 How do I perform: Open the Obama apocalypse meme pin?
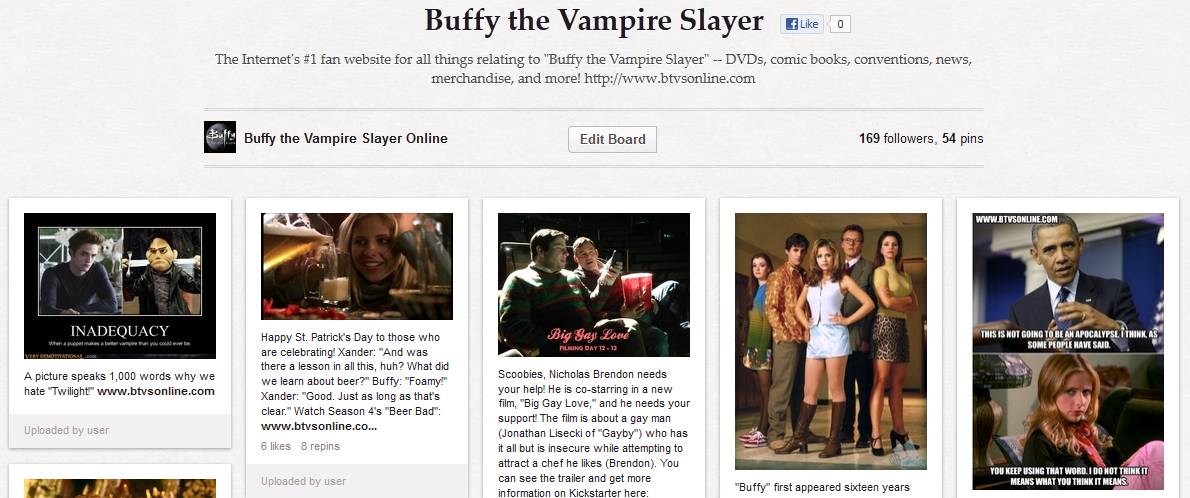point(1068,351)
